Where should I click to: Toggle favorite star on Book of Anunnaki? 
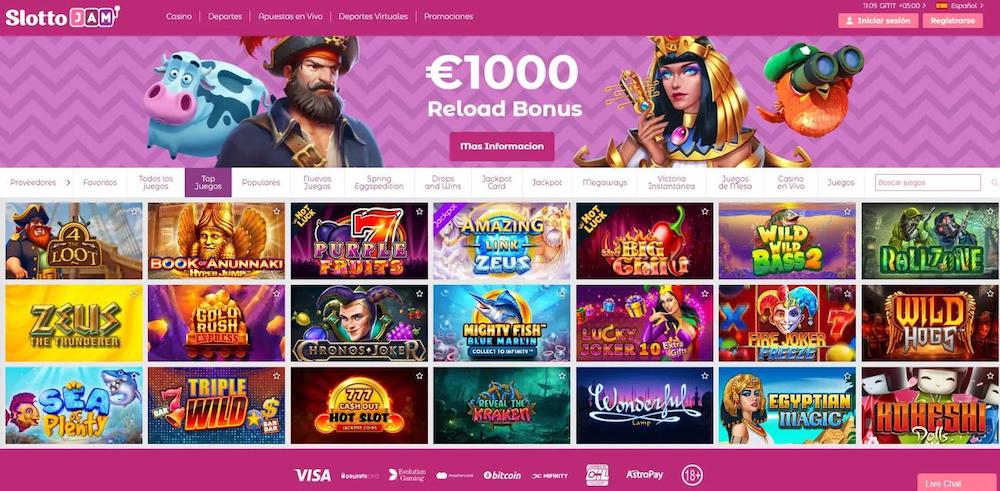(x=277, y=211)
